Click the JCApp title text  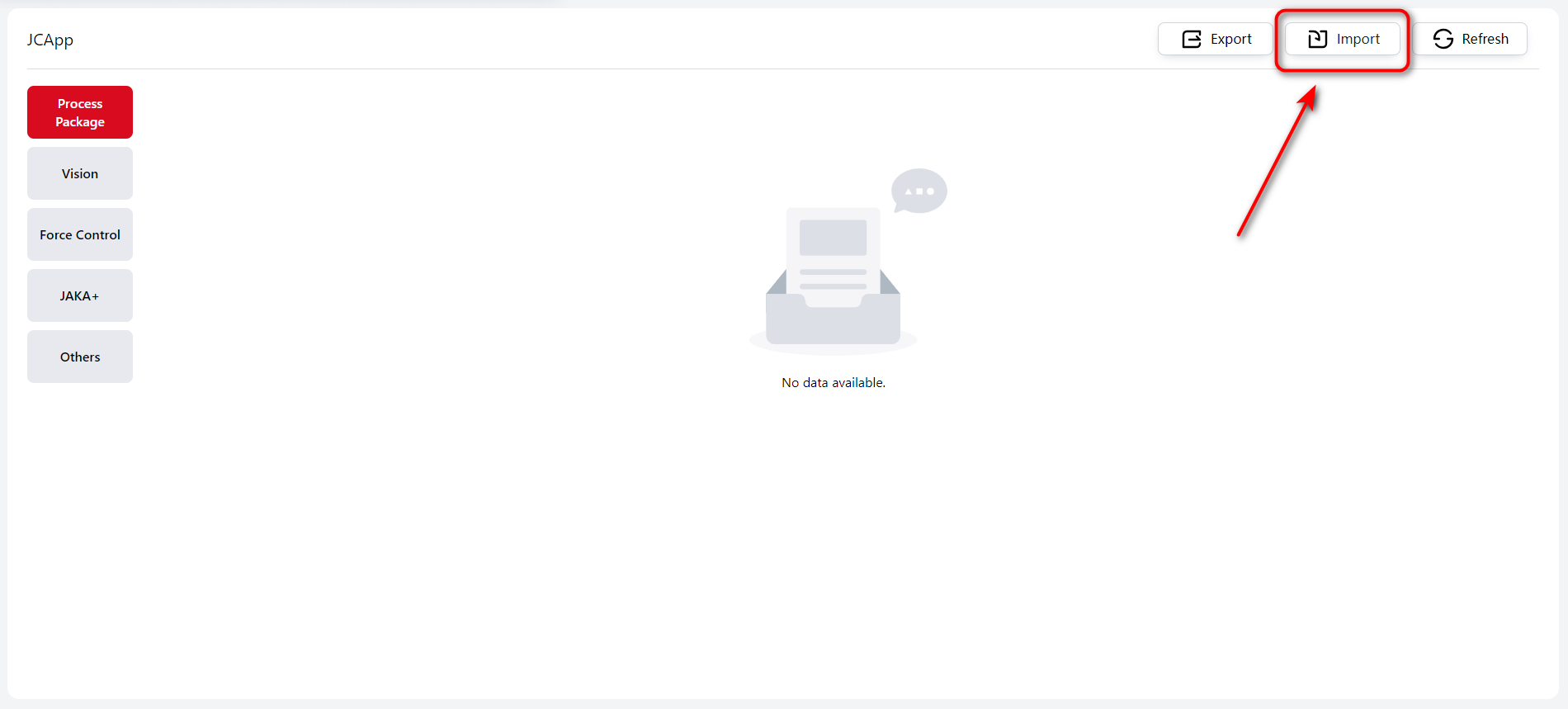point(50,40)
